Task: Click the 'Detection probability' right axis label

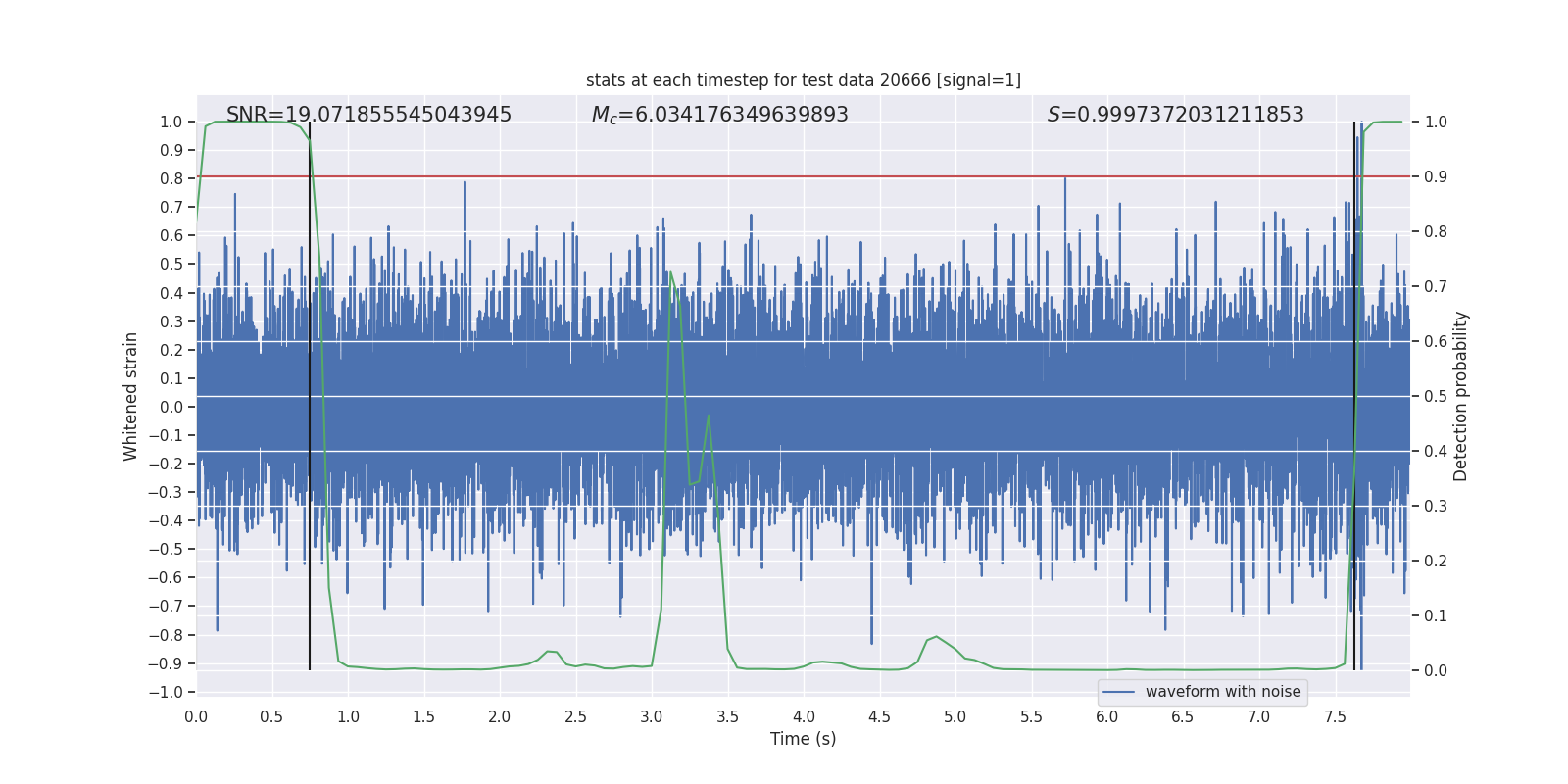Action: (1460, 397)
